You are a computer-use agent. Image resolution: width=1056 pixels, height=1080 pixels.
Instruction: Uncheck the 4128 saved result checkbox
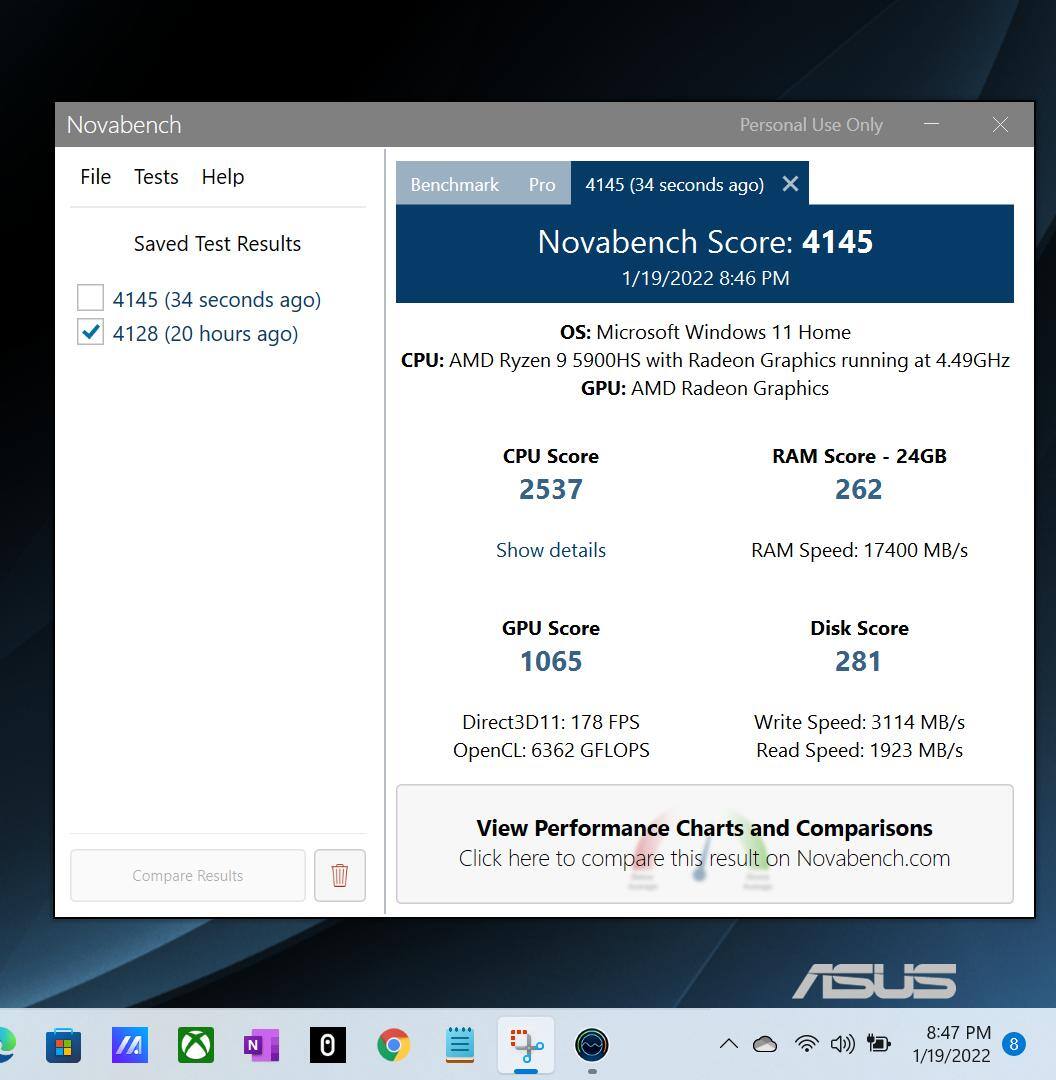click(90, 332)
